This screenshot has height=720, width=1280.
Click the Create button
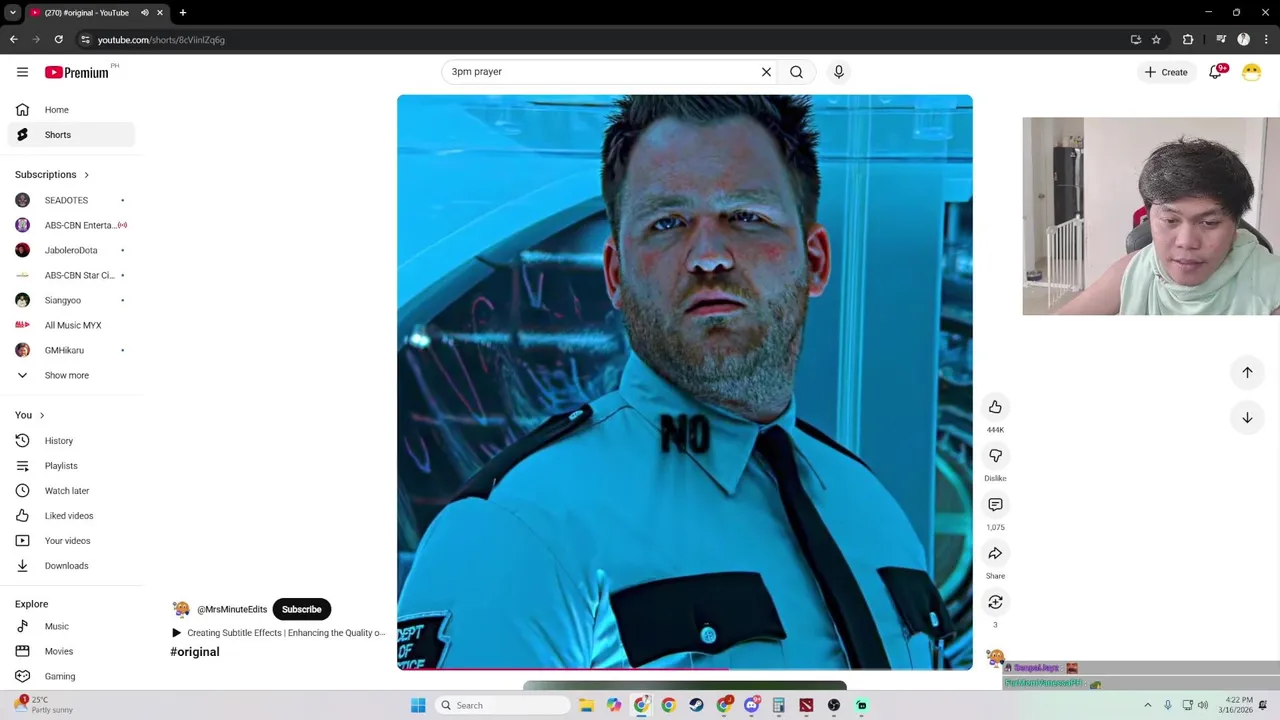pyautogui.click(x=1166, y=72)
